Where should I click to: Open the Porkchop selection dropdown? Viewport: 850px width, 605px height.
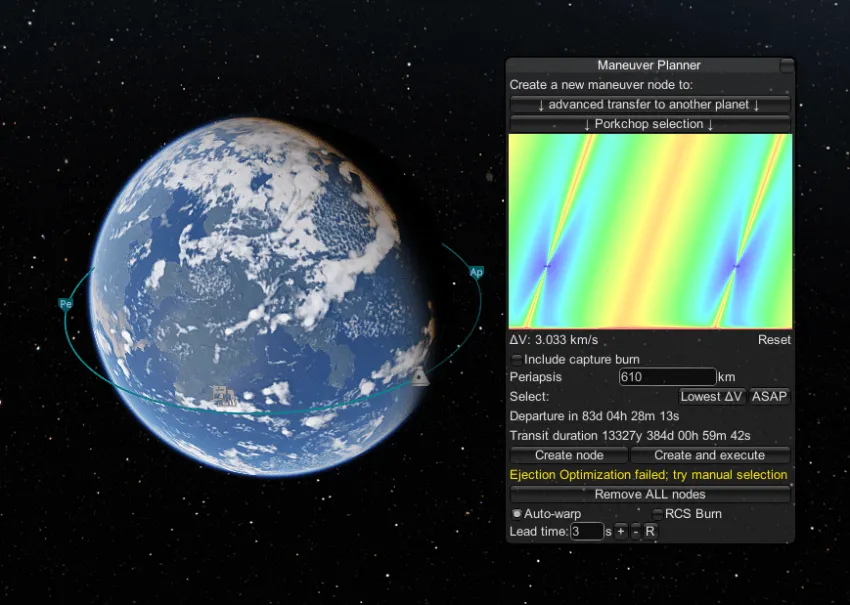coord(650,124)
